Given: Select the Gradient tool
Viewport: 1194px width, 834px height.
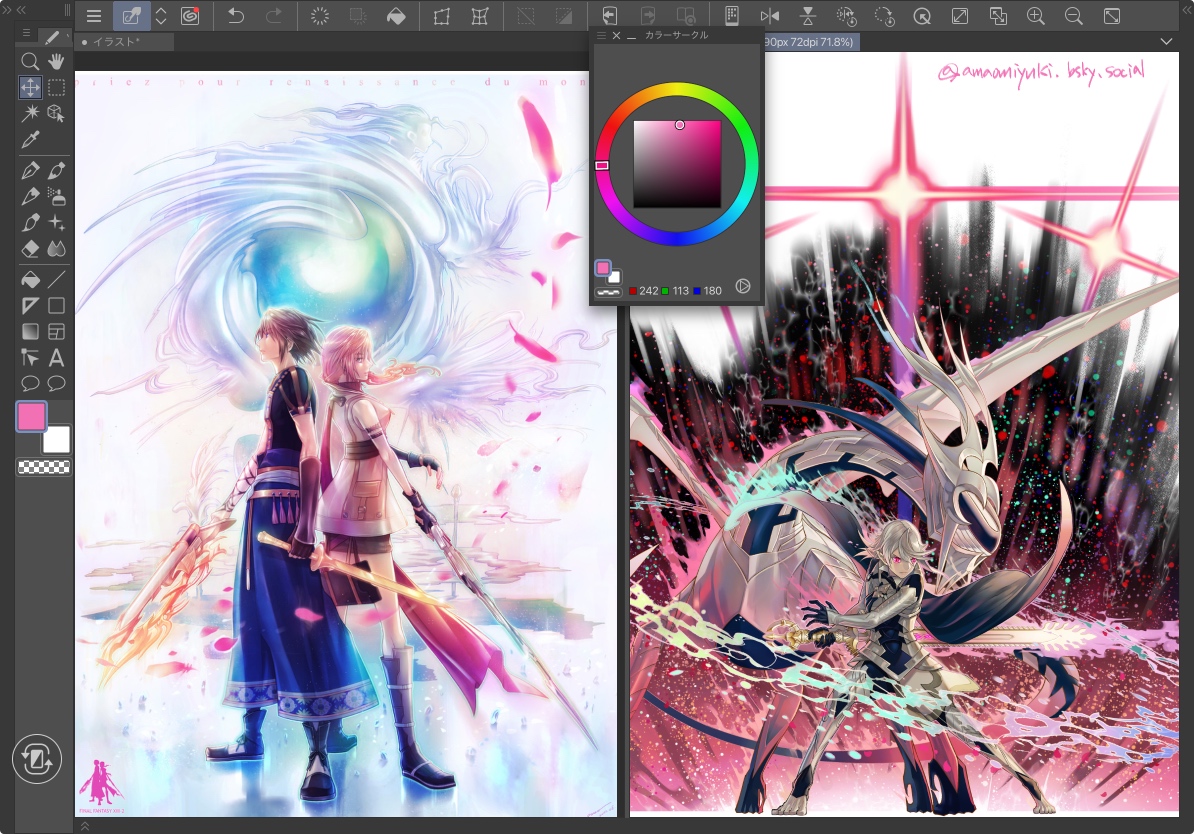Looking at the screenshot, I should pos(30,331).
